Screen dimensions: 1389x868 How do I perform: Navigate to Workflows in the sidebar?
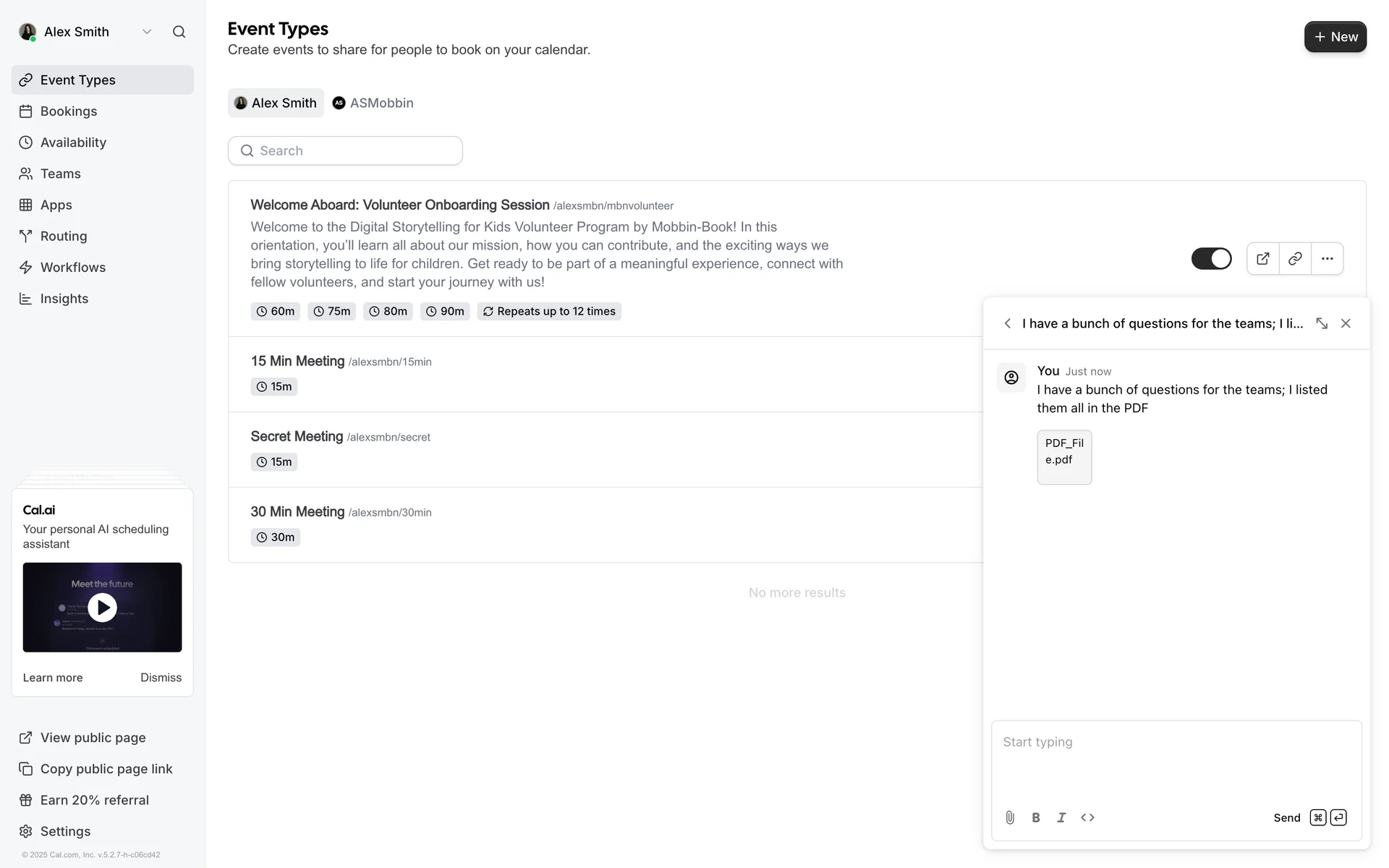point(73,268)
